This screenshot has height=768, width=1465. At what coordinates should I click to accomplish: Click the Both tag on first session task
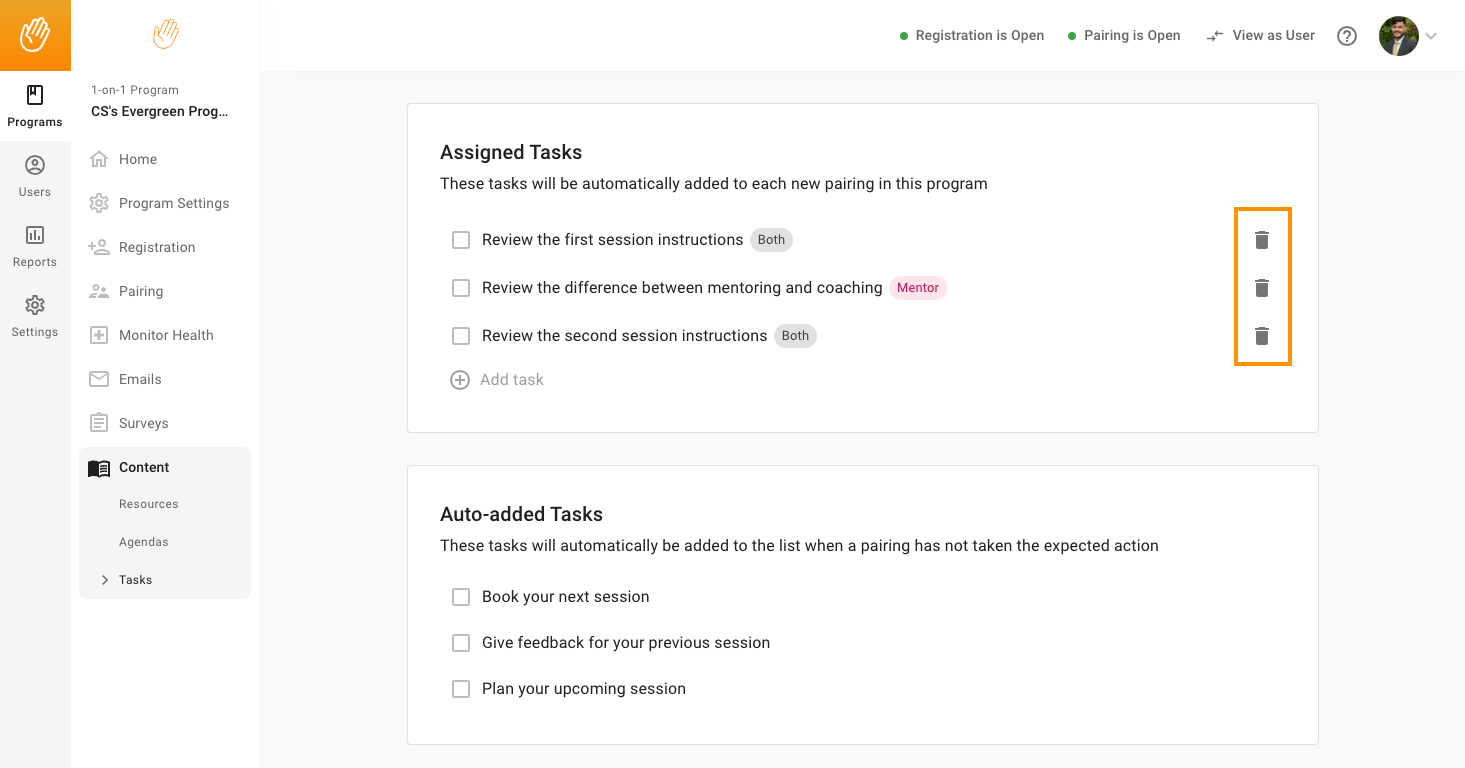(771, 240)
